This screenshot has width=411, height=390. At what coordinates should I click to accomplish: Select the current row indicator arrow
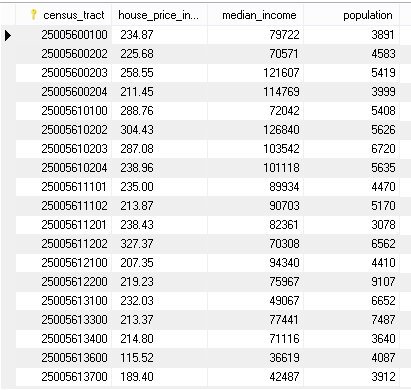[x=8, y=35]
